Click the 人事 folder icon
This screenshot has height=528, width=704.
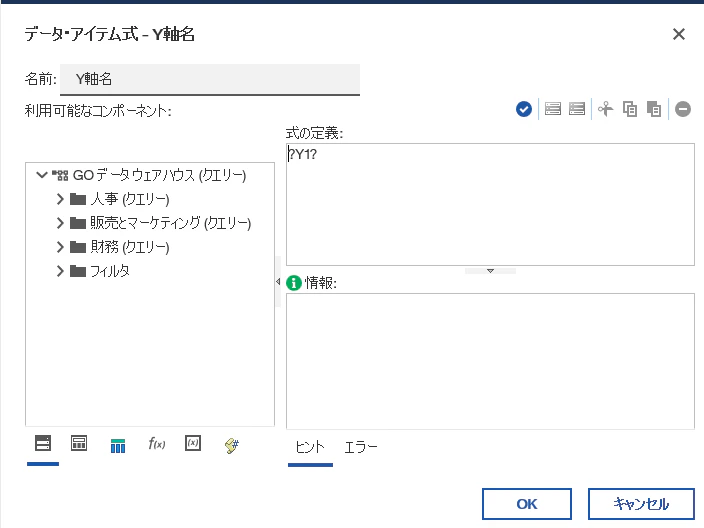[78, 199]
